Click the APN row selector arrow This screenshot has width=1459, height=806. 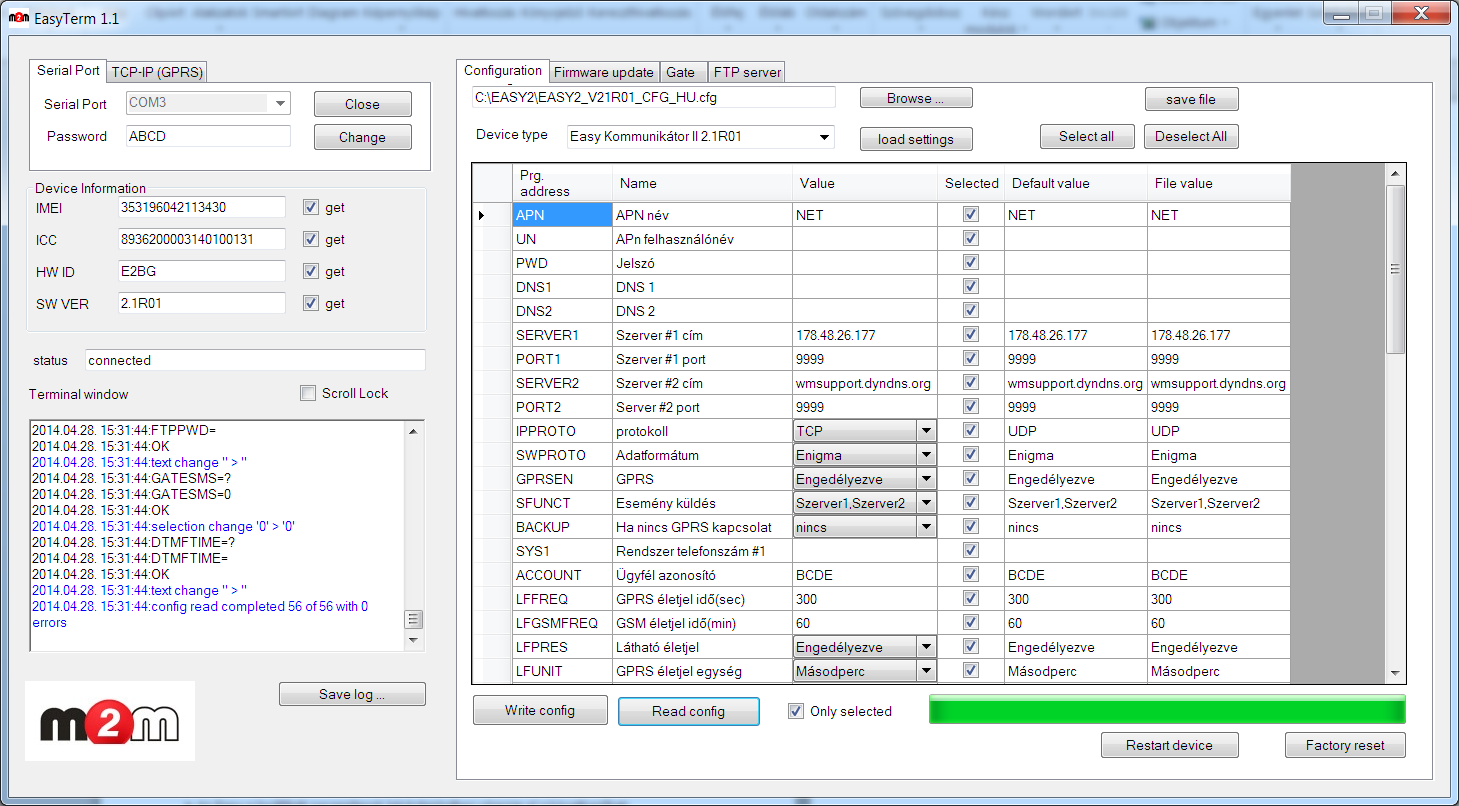coord(492,215)
